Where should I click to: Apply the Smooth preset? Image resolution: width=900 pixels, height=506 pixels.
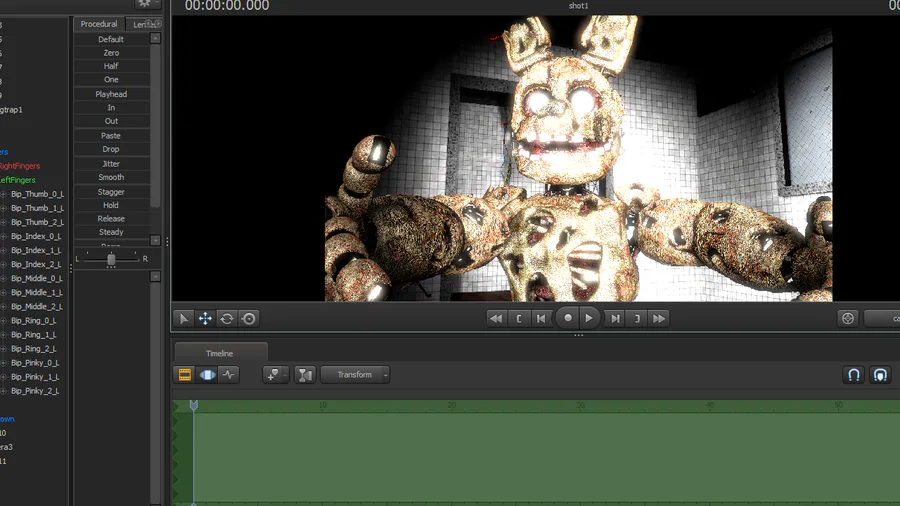tap(111, 177)
